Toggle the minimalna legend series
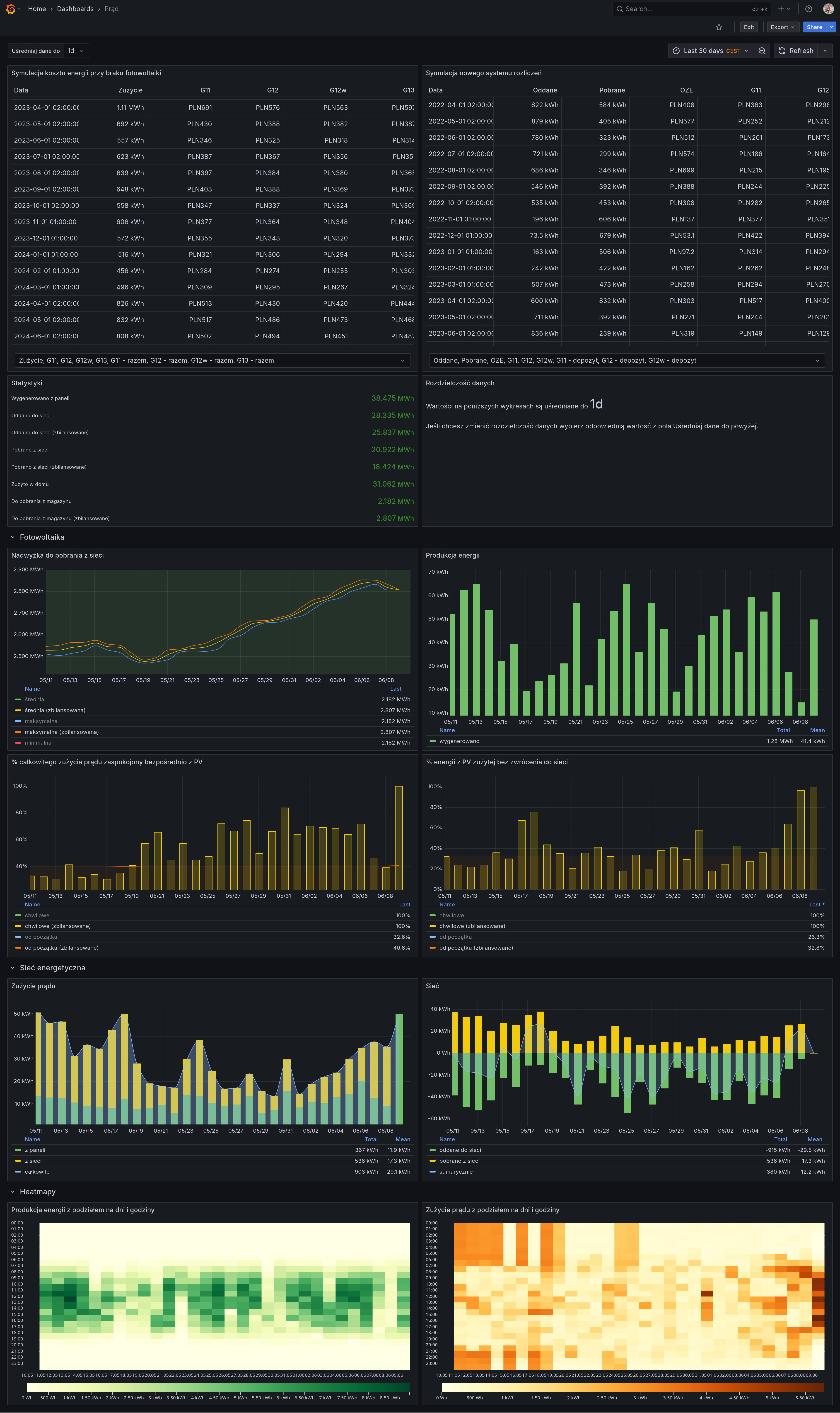 click(38, 743)
